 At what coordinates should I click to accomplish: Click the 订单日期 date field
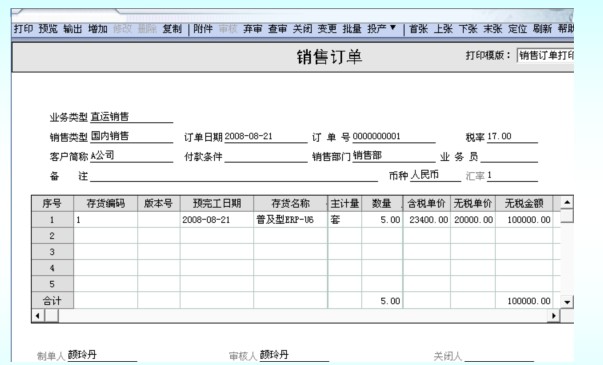click(266, 137)
